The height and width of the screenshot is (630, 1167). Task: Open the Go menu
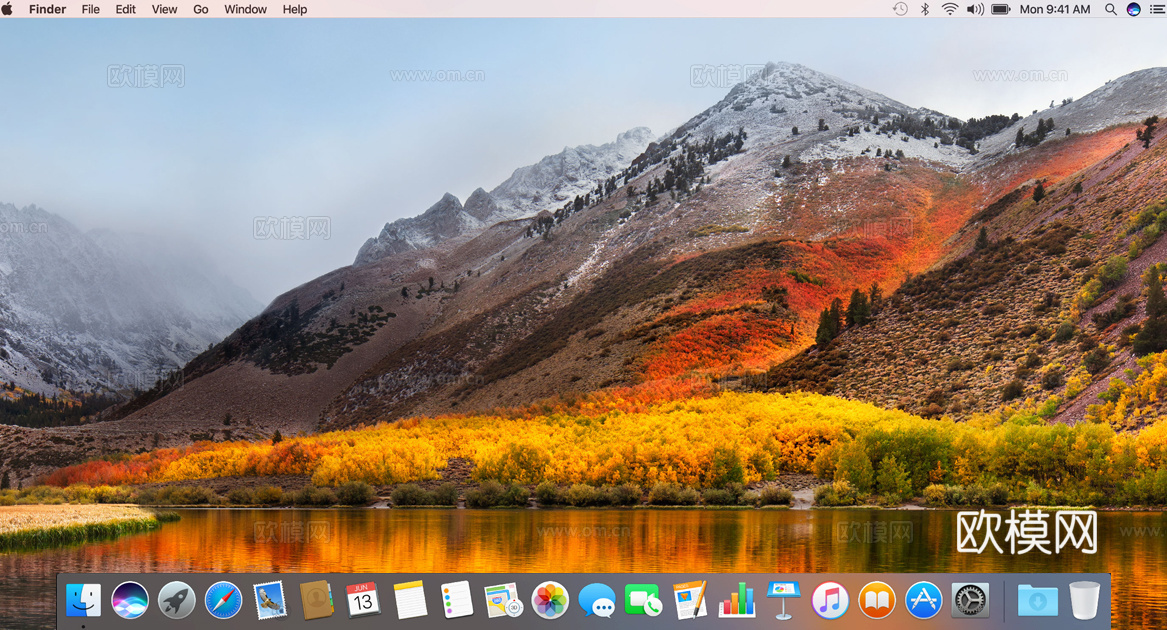tap(201, 9)
